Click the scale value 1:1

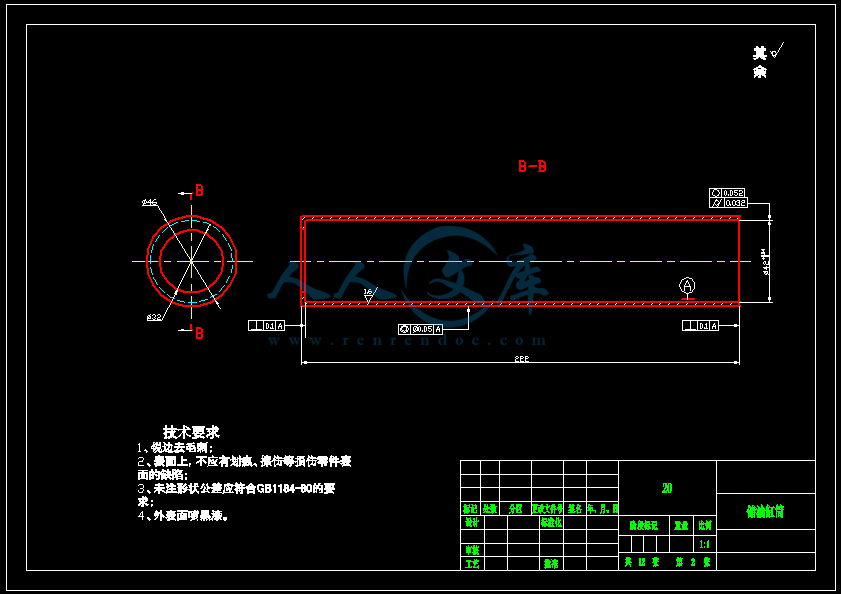click(705, 544)
